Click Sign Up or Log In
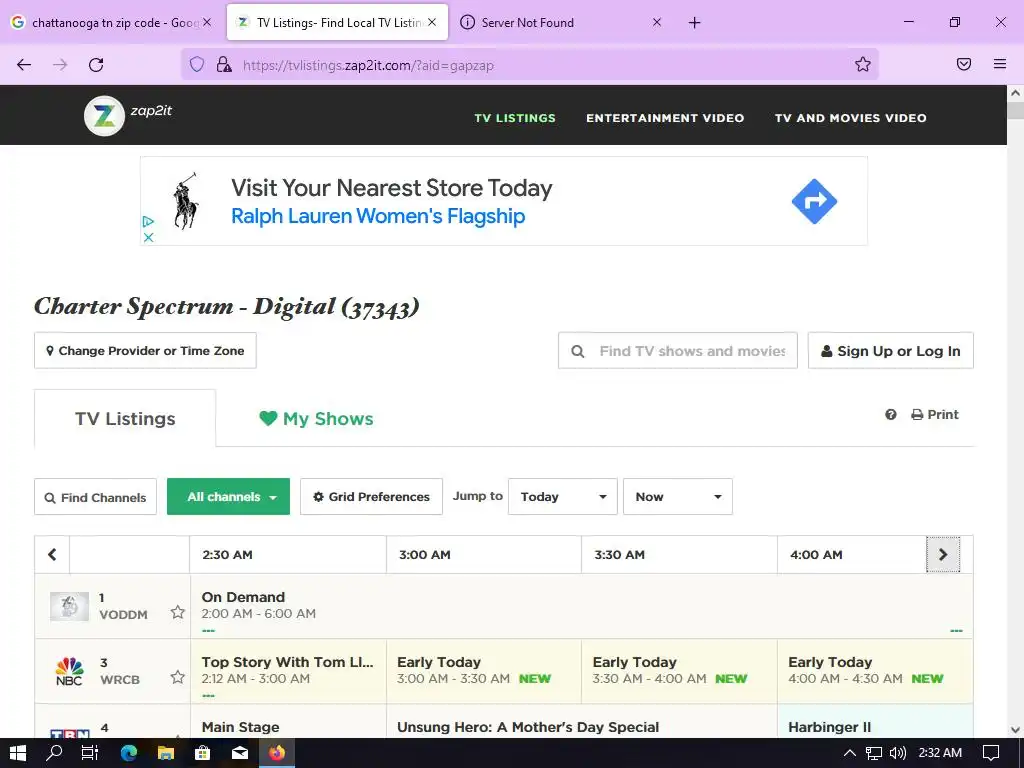Image resolution: width=1024 pixels, height=768 pixels. tap(891, 351)
